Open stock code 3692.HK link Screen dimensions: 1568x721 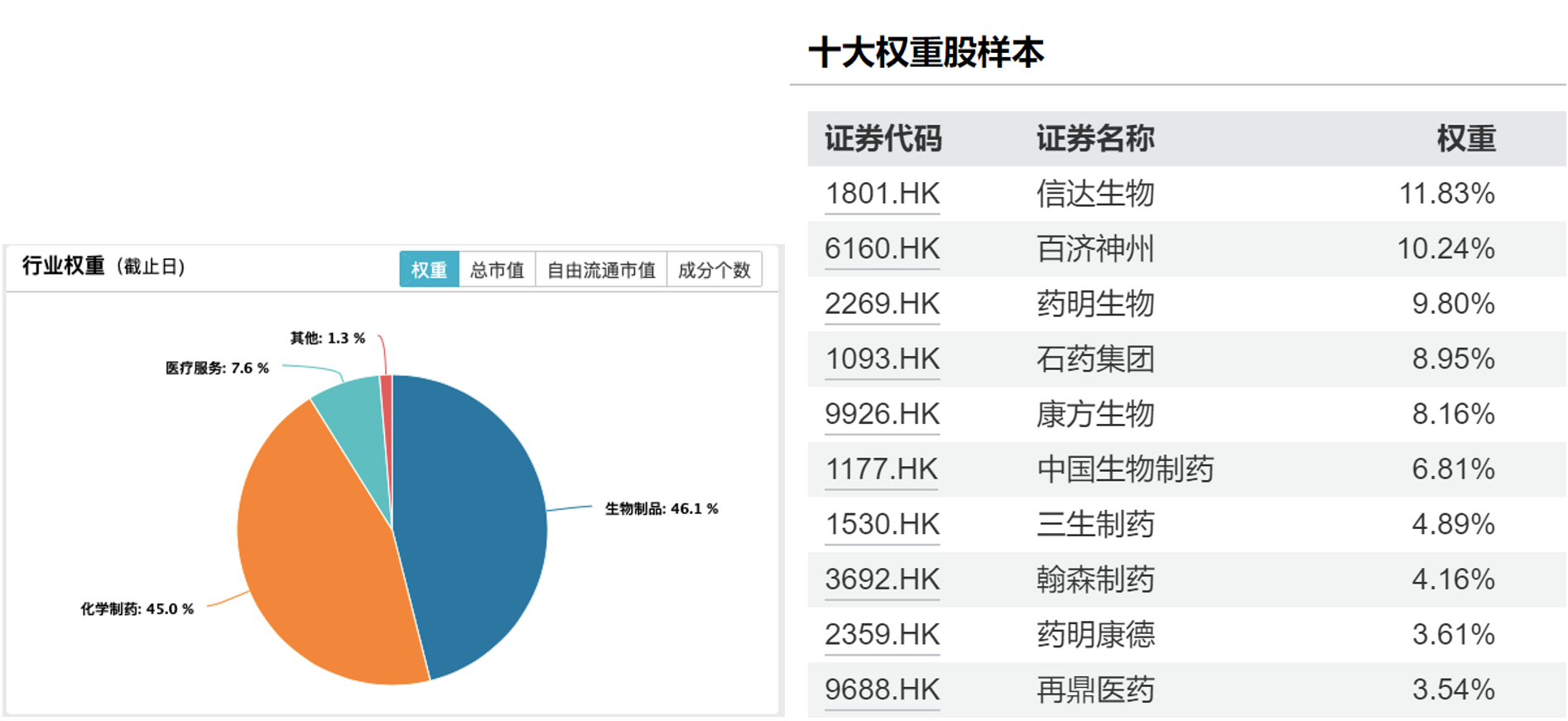pos(883,579)
